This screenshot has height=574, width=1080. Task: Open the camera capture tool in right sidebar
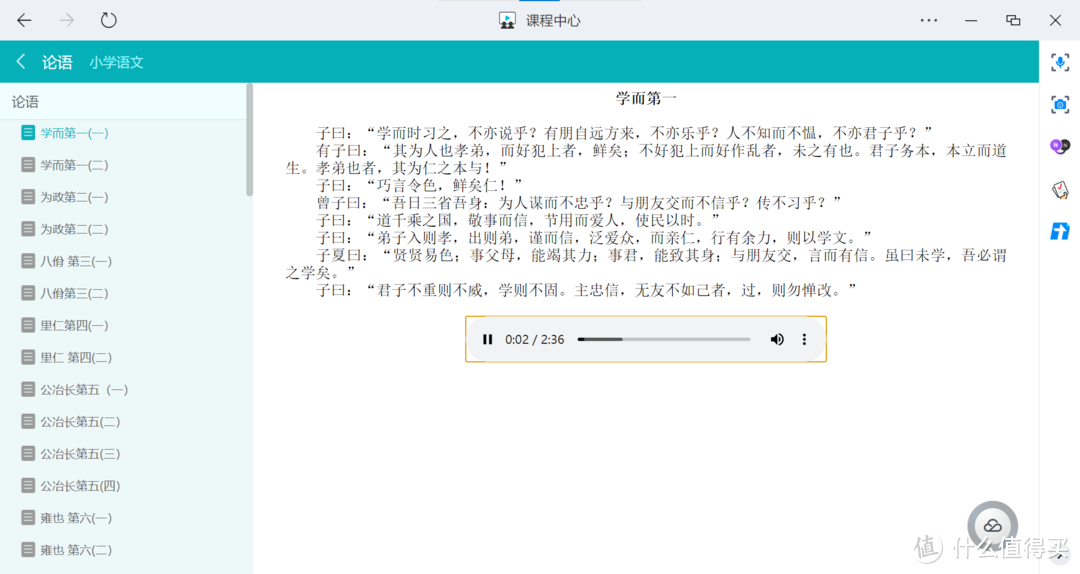pos(1060,105)
